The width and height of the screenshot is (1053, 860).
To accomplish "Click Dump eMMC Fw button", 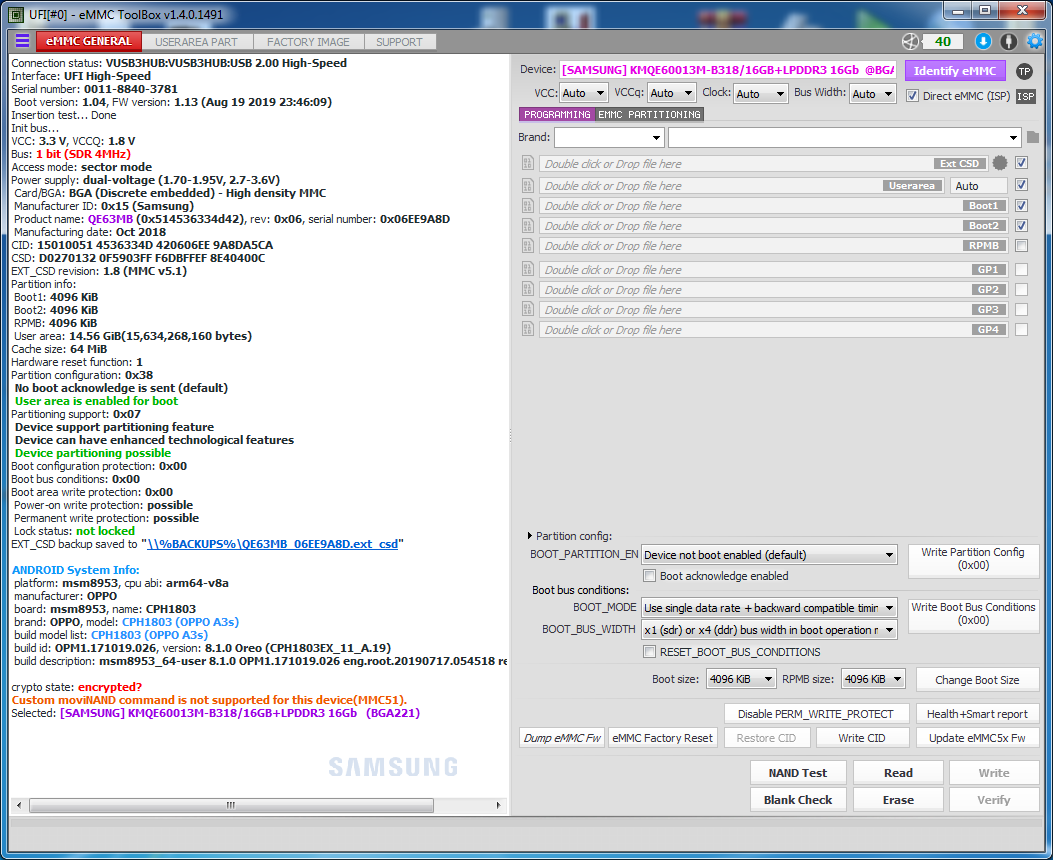I will (561, 738).
